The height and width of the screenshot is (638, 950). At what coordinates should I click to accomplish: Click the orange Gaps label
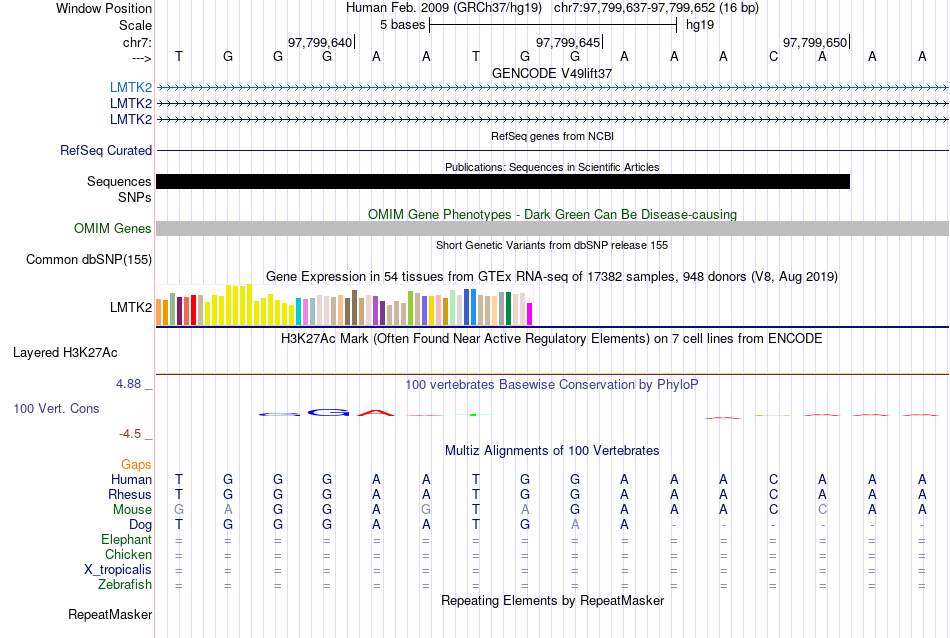tap(136, 465)
